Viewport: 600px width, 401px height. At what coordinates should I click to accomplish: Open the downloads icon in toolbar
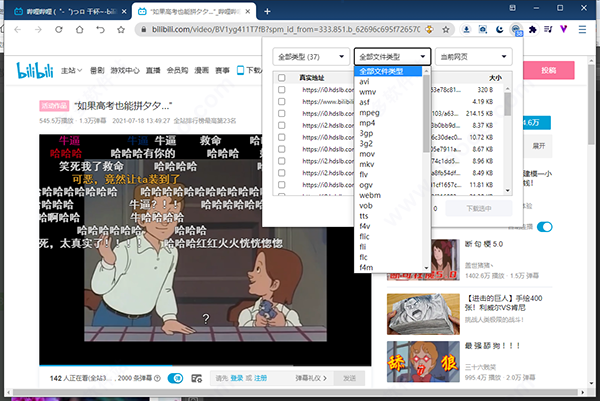coord(466,29)
